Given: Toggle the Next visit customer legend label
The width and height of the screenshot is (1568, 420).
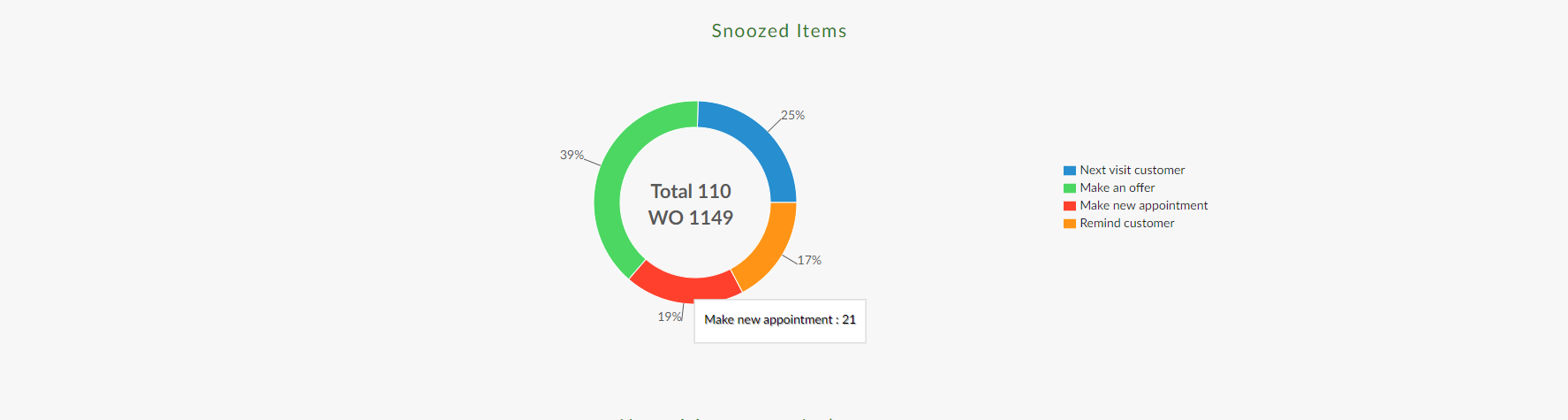Looking at the screenshot, I should (1132, 170).
